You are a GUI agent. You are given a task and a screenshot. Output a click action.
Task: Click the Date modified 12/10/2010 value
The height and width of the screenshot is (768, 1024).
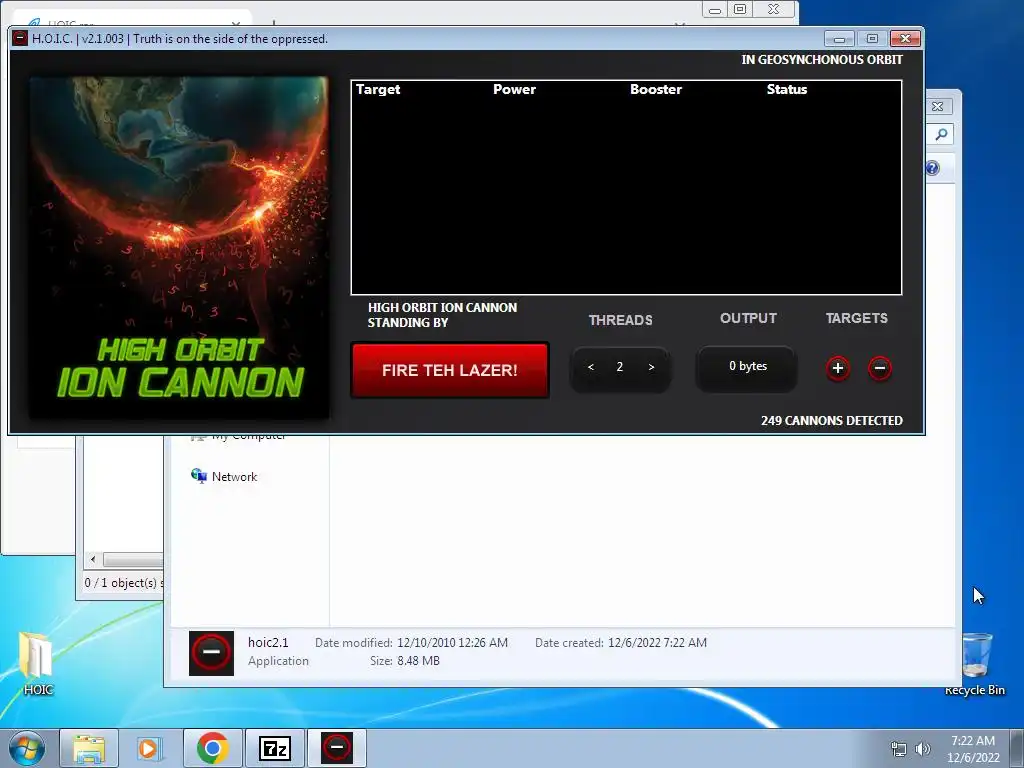[452, 643]
